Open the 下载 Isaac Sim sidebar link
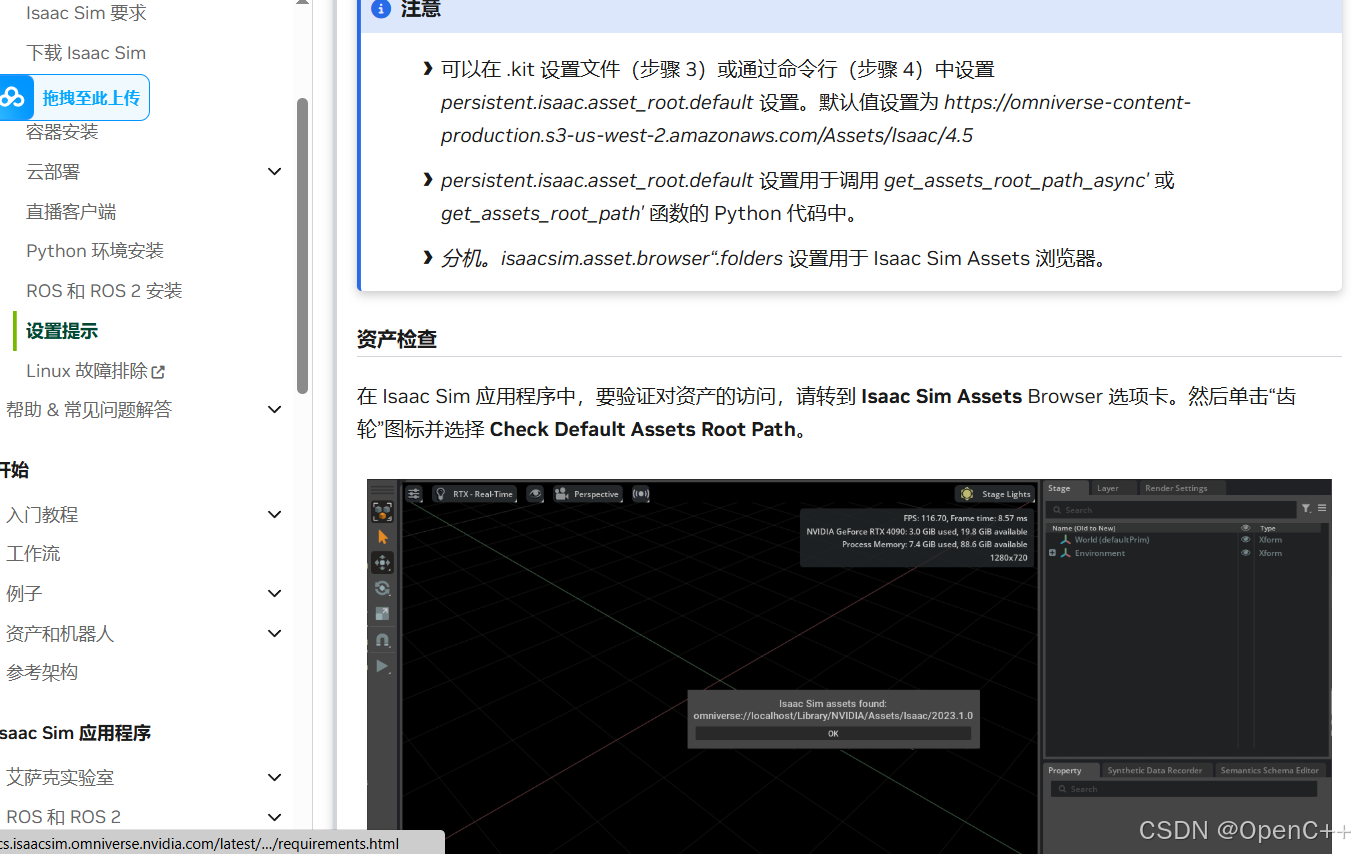 coord(86,53)
